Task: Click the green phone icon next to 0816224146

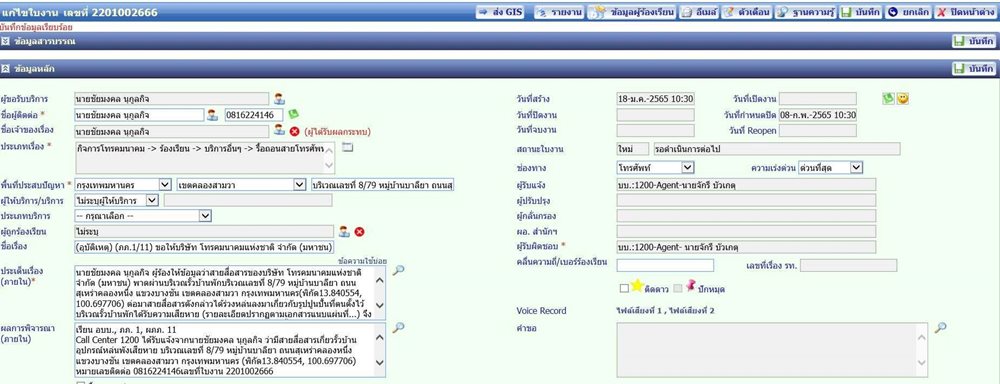Action: 293,114
